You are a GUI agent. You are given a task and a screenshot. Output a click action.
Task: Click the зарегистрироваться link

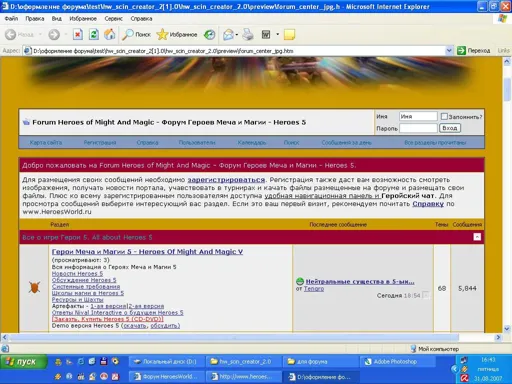(x=226, y=180)
